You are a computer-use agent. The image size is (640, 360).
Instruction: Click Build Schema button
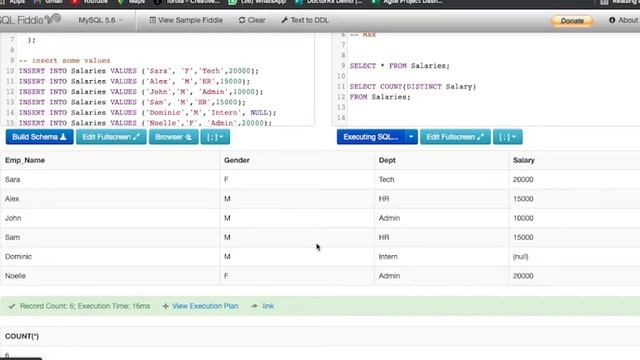[40, 137]
